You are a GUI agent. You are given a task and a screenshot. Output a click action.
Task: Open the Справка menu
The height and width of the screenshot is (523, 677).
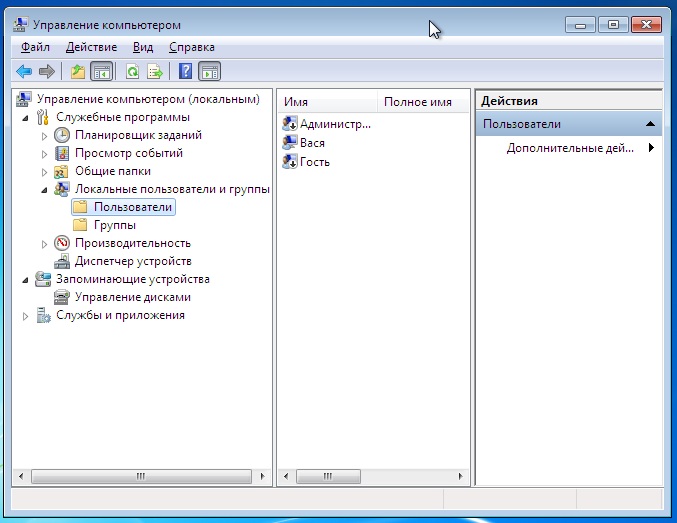[191, 47]
